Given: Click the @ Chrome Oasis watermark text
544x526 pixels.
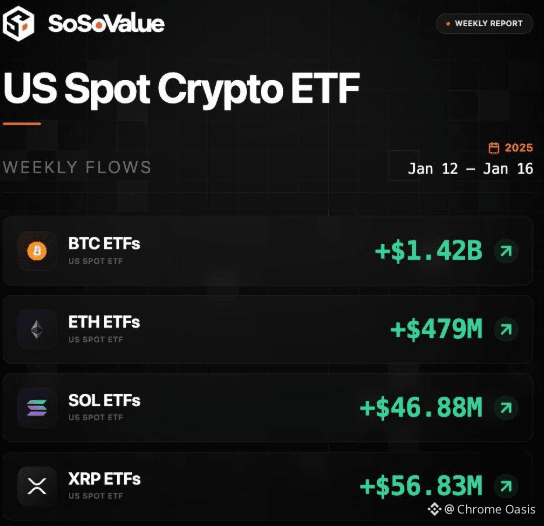Looking at the screenshot, I should coord(490,509).
